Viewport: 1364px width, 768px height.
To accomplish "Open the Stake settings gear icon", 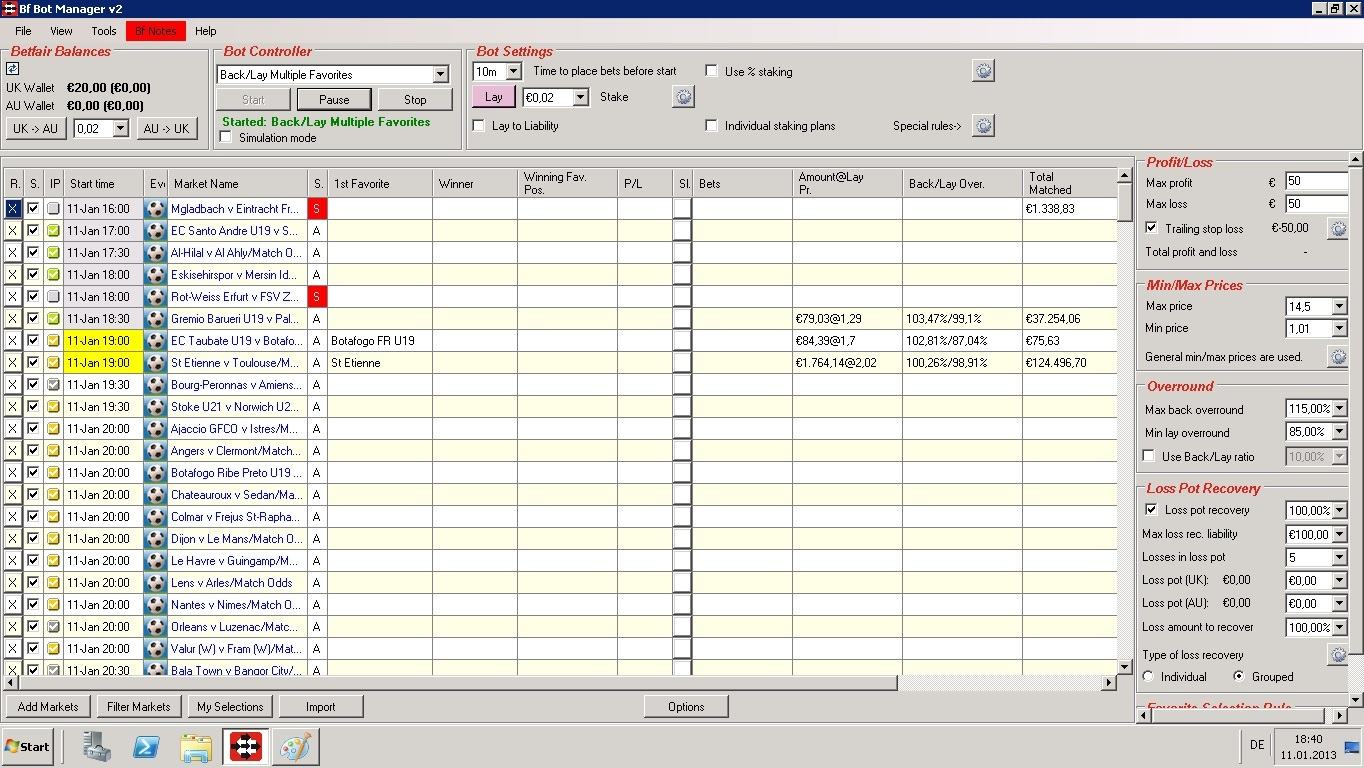I will pos(683,97).
